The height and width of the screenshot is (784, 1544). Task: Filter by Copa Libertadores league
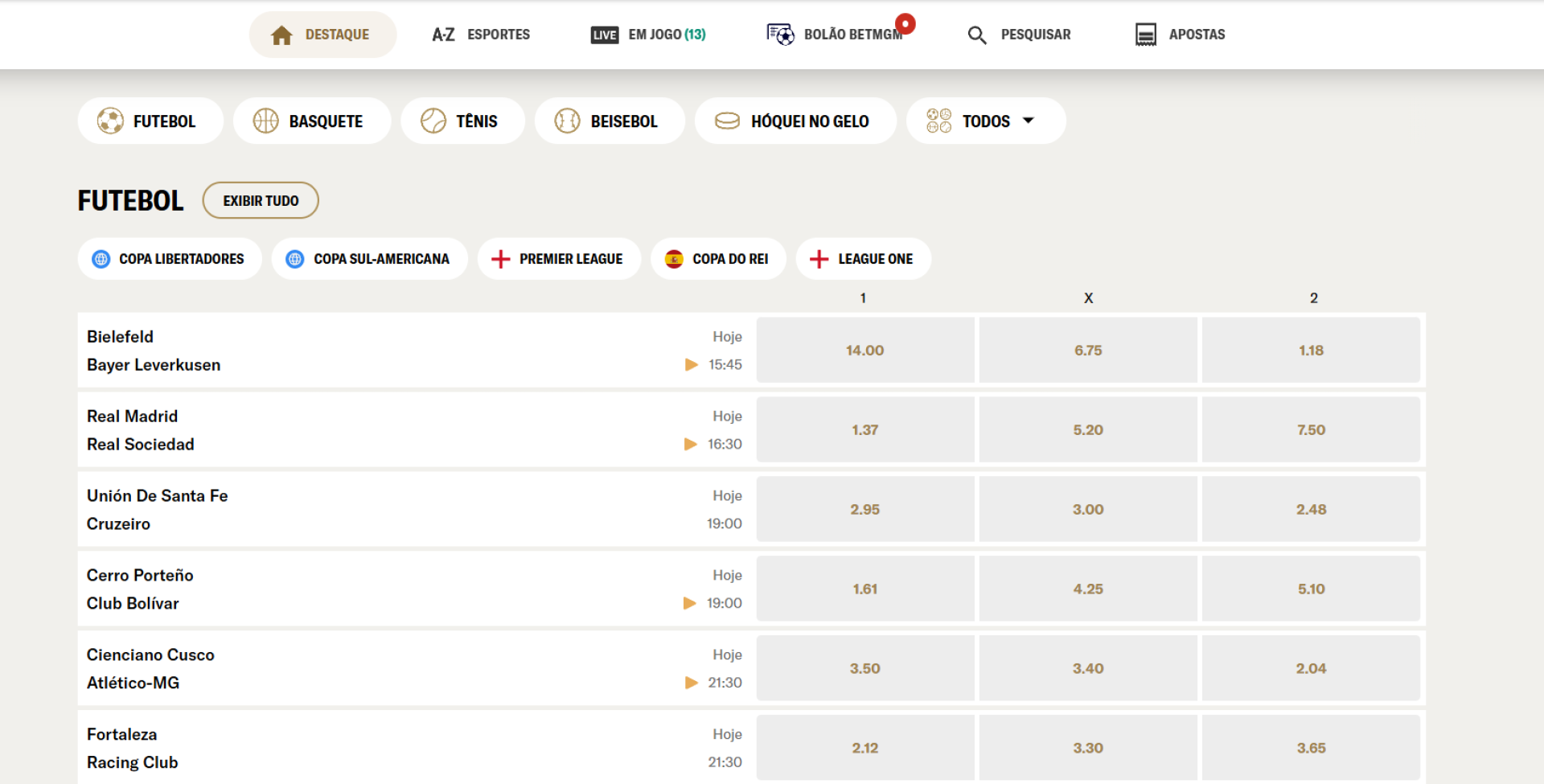point(170,259)
